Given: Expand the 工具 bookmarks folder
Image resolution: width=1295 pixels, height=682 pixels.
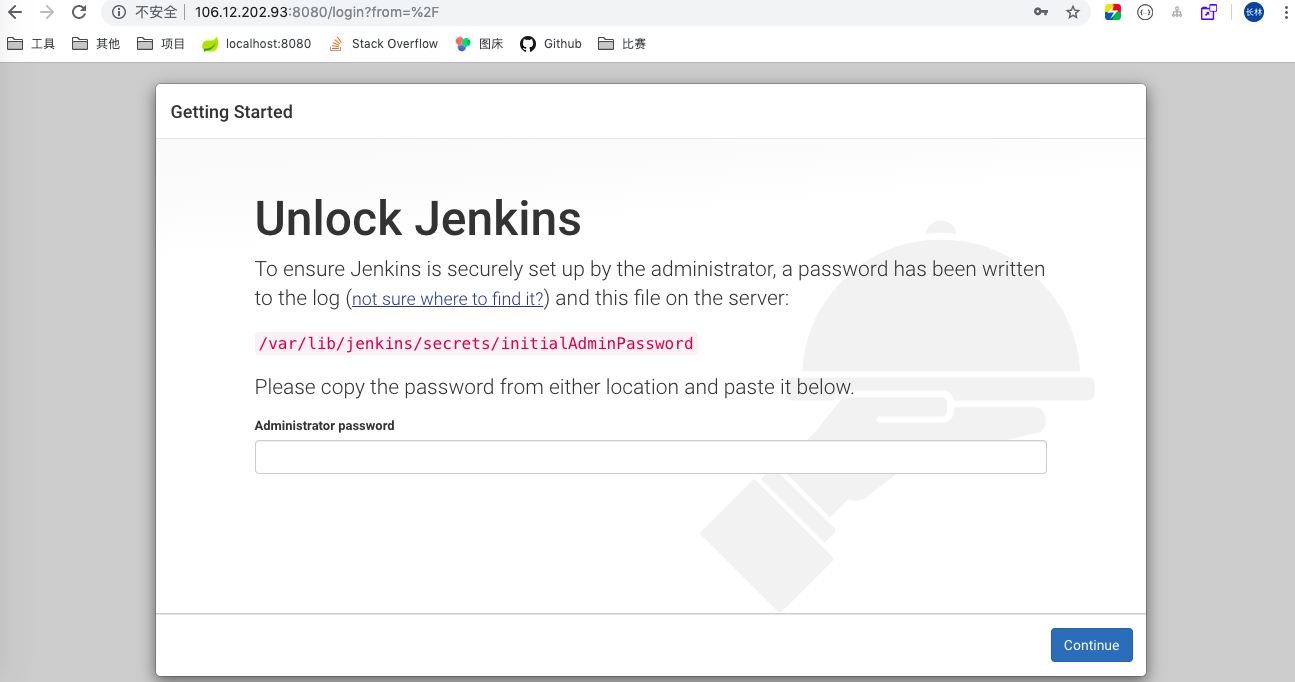Looking at the screenshot, I should pyautogui.click(x=31, y=44).
